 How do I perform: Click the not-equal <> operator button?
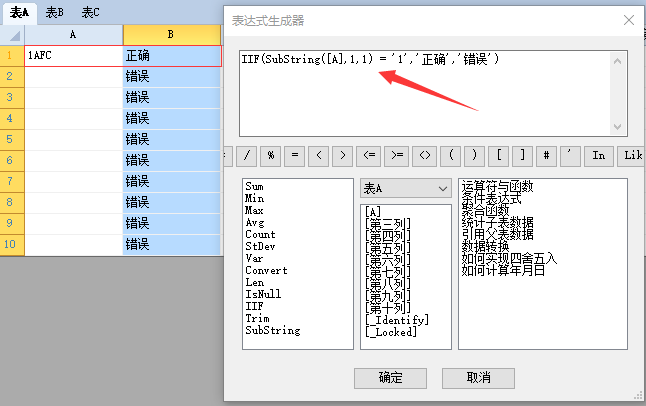click(425, 155)
